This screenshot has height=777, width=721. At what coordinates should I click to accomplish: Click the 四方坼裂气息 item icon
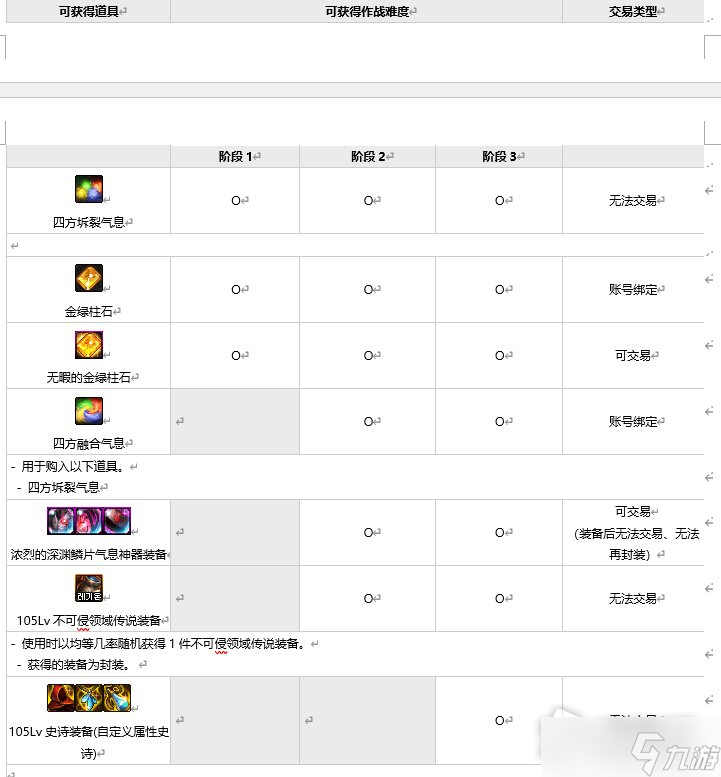pos(89,189)
